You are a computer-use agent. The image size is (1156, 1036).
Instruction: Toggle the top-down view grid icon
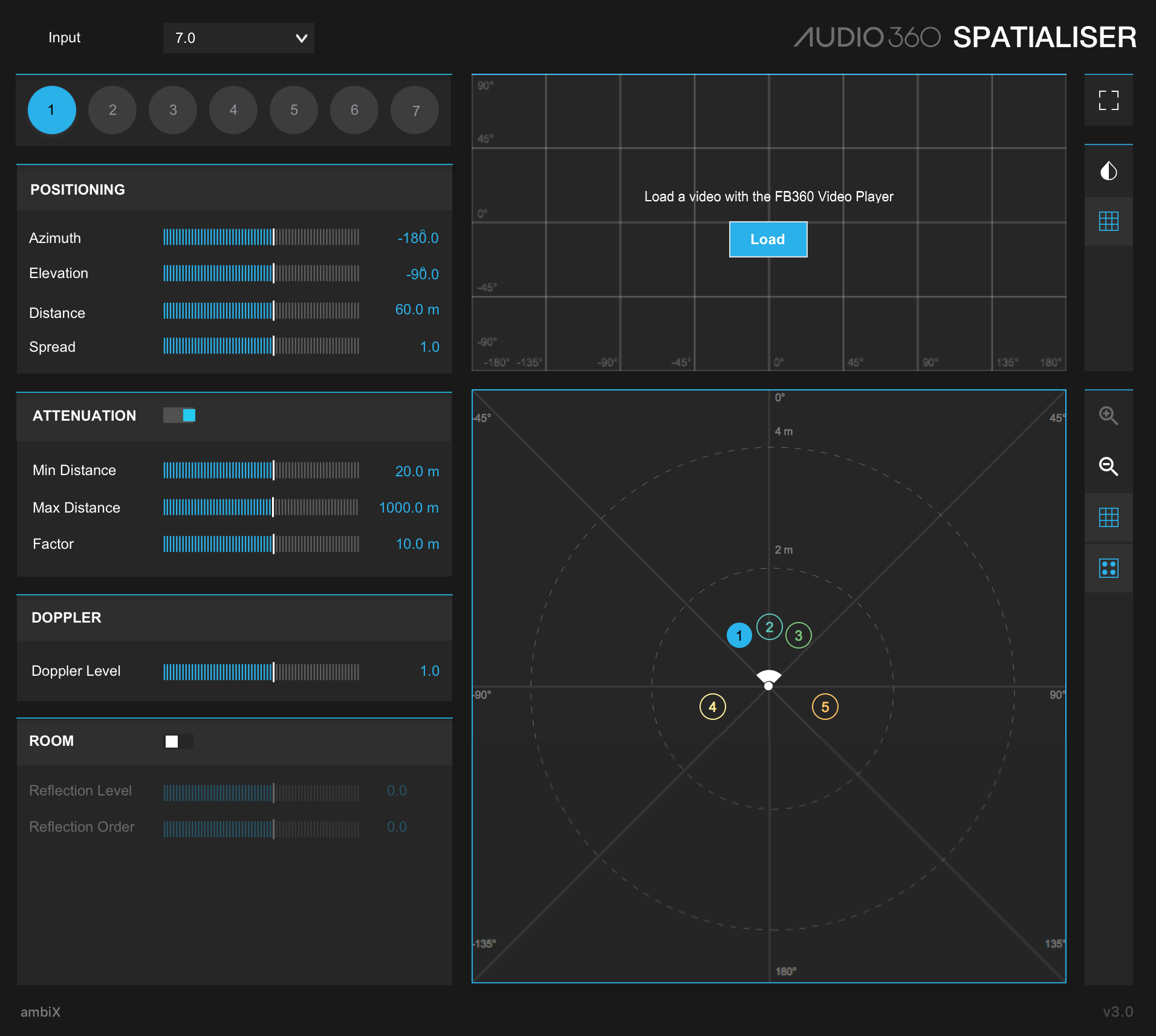click(1108, 517)
